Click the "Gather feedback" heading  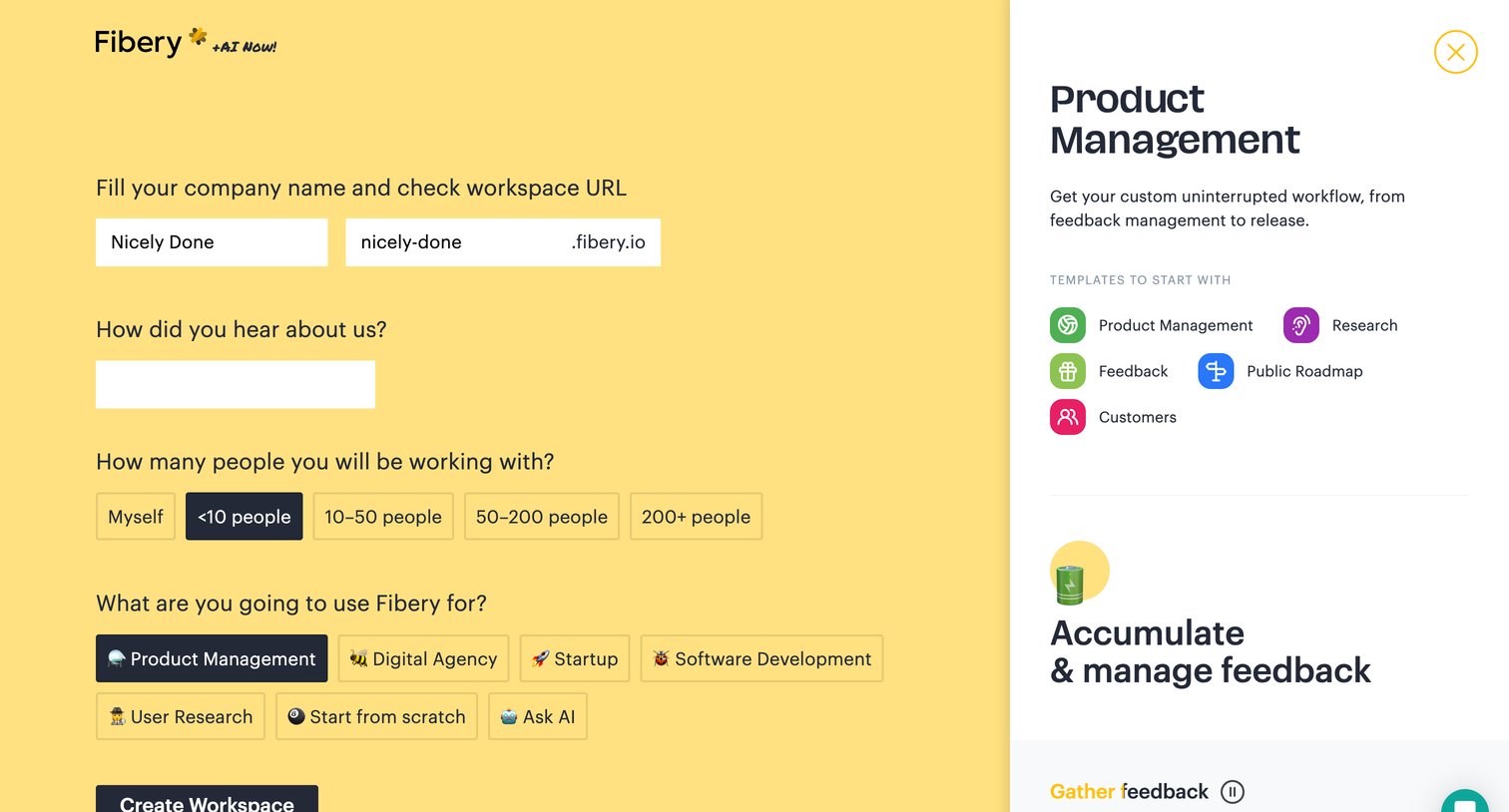1129,792
